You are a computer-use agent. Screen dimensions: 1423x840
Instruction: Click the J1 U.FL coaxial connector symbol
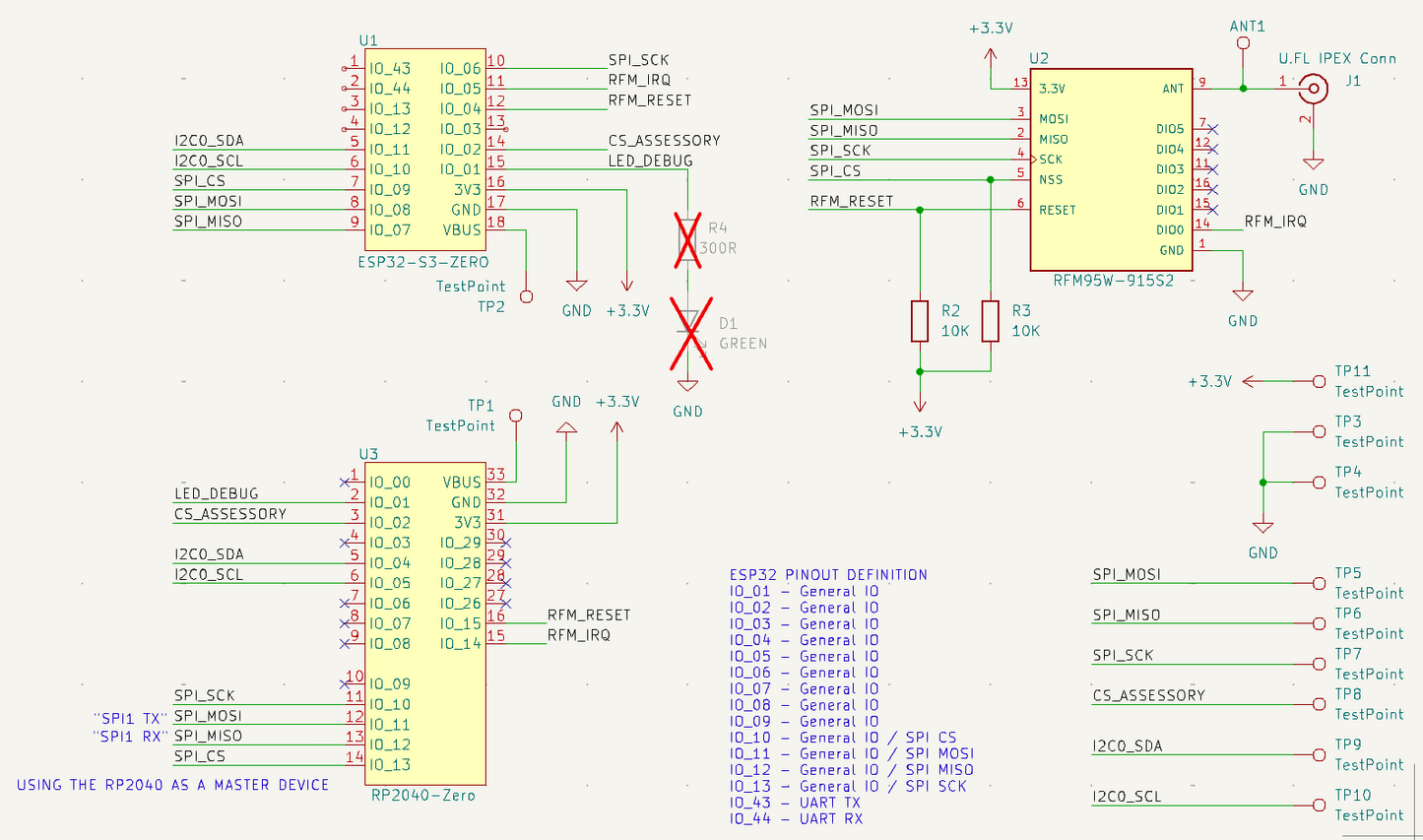tap(1312, 90)
